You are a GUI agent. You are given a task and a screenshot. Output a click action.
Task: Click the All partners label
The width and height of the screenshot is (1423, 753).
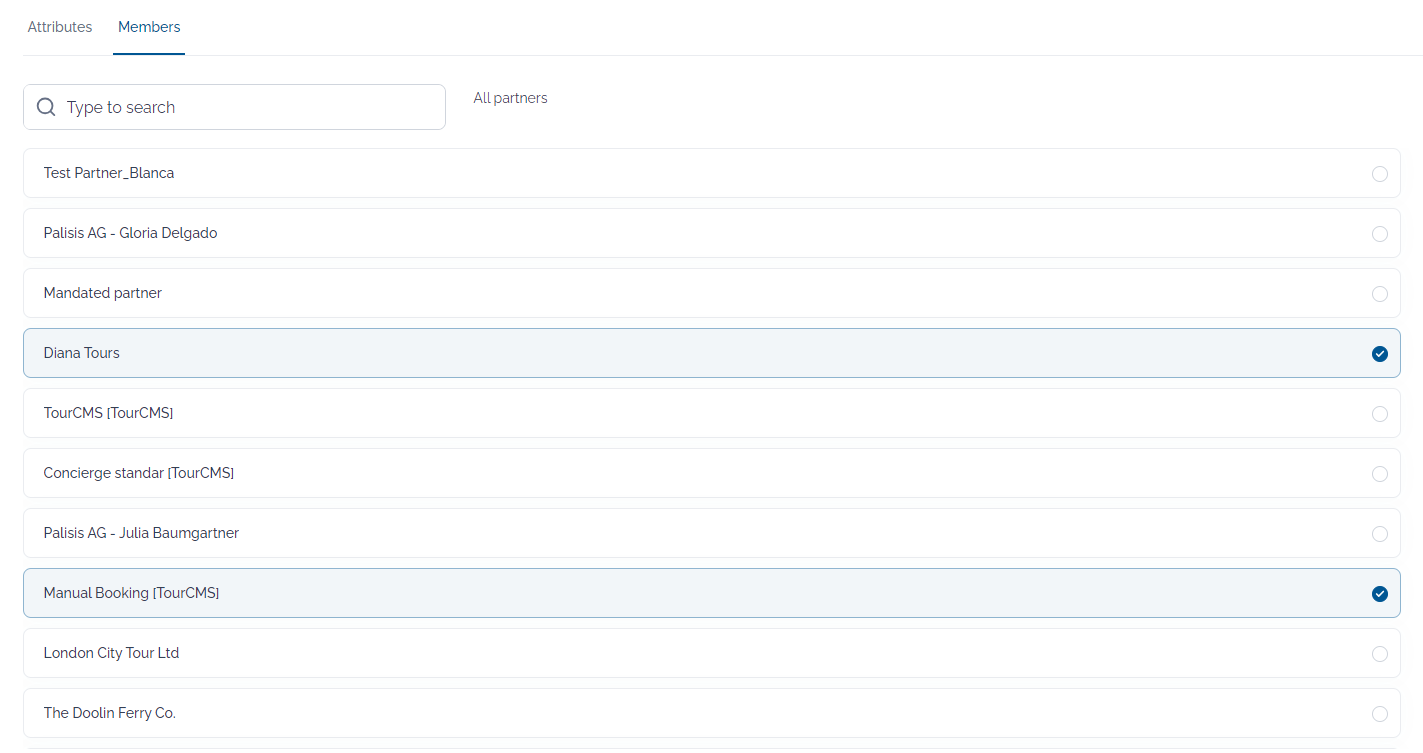tap(510, 98)
